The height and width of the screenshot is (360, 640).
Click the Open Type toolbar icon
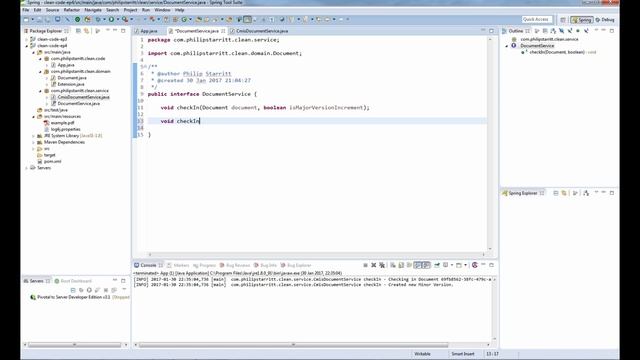[x=199, y=20]
